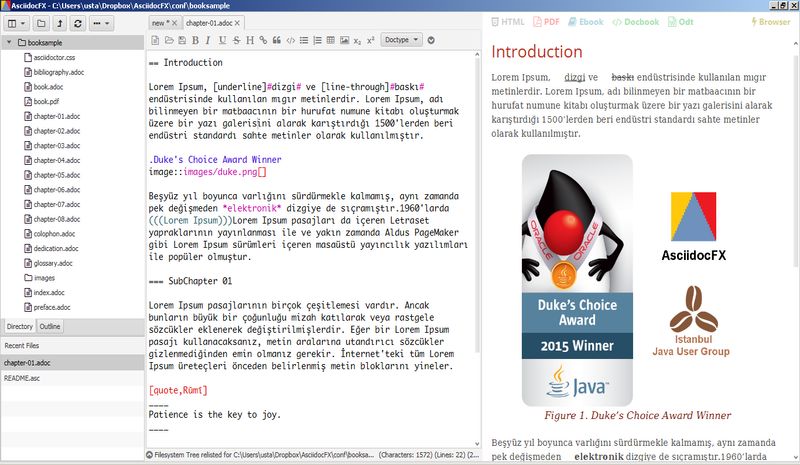Open index.adoc
This screenshot has width=800, height=465.
49,292
